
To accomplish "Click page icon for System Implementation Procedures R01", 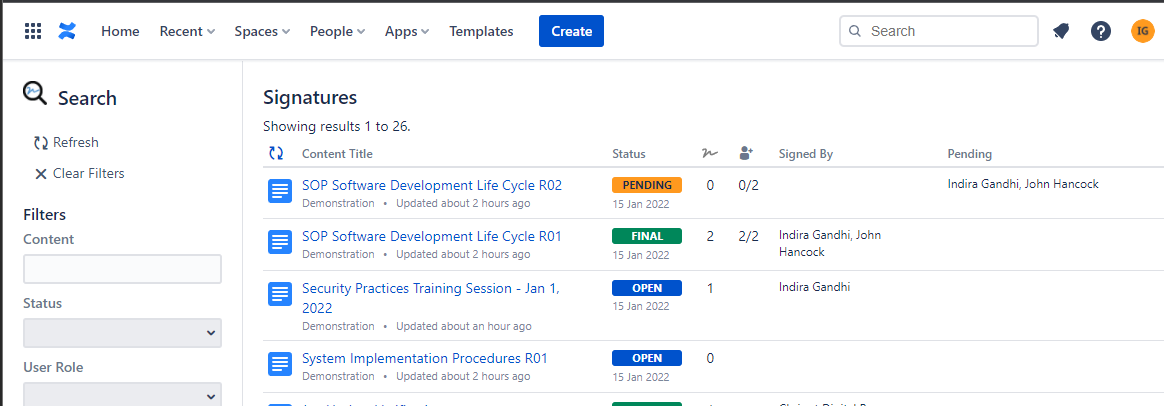I will (280, 365).
